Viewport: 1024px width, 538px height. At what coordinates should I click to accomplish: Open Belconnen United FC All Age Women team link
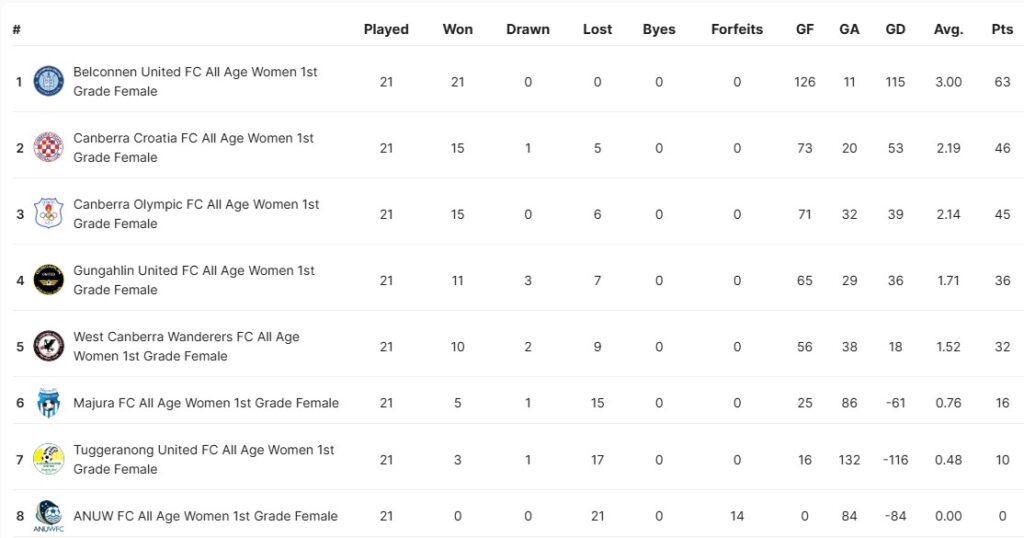click(x=195, y=82)
